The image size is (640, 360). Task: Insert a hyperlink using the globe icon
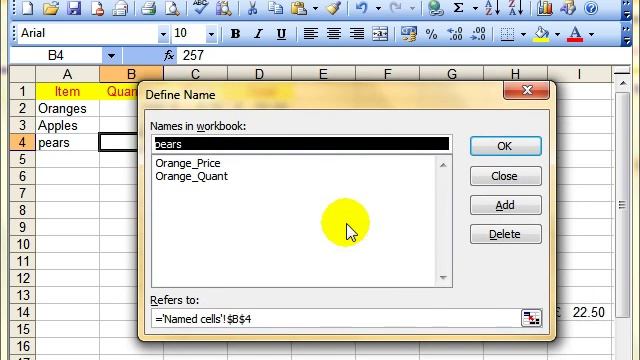coord(436,8)
